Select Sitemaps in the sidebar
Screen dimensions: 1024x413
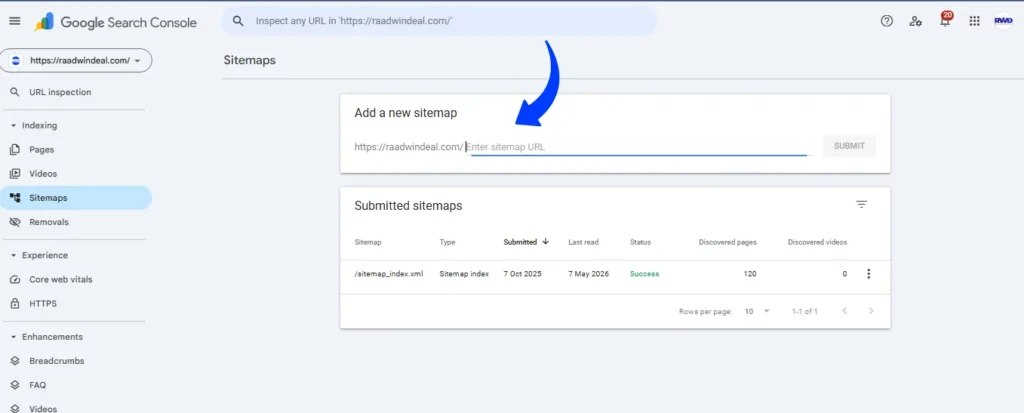click(x=76, y=197)
